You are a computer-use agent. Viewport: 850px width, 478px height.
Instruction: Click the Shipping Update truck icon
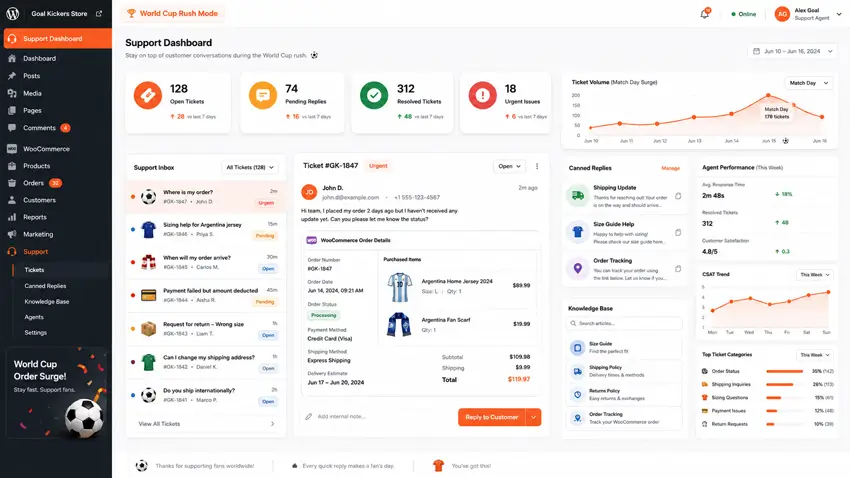coord(578,196)
